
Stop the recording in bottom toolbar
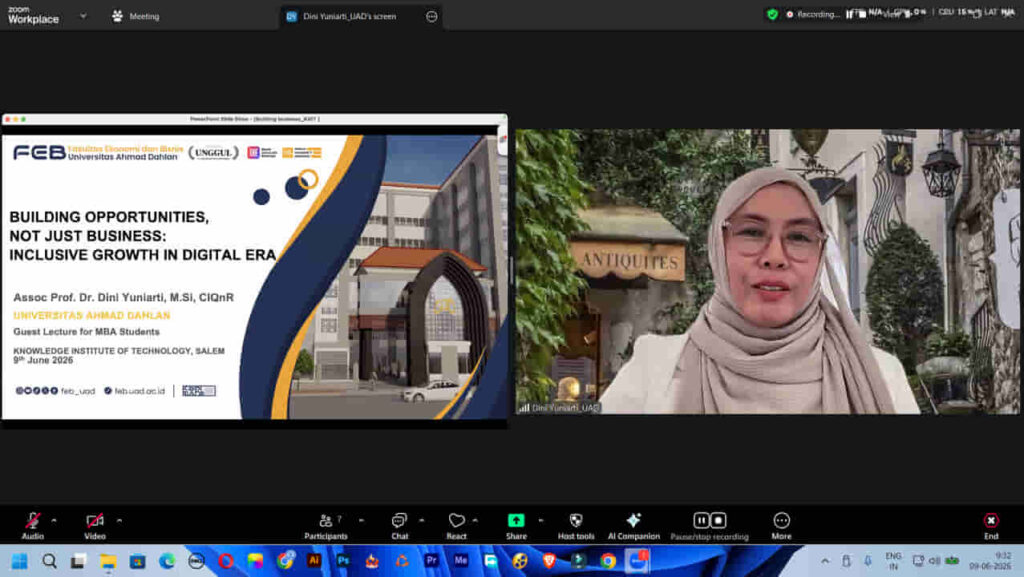pyautogui.click(x=718, y=520)
